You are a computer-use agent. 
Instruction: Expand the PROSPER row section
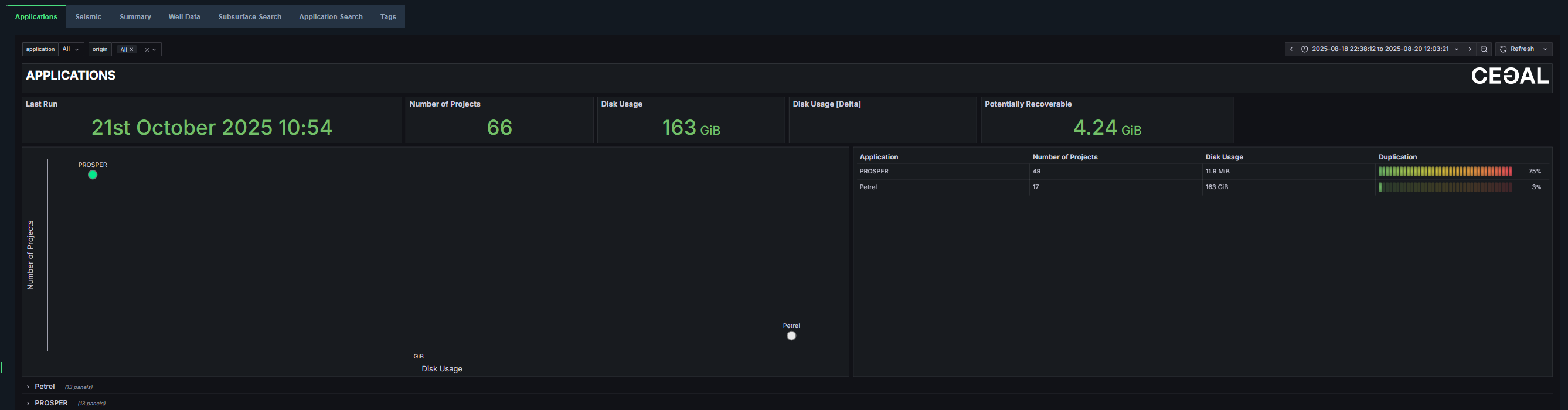click(51, 404)
